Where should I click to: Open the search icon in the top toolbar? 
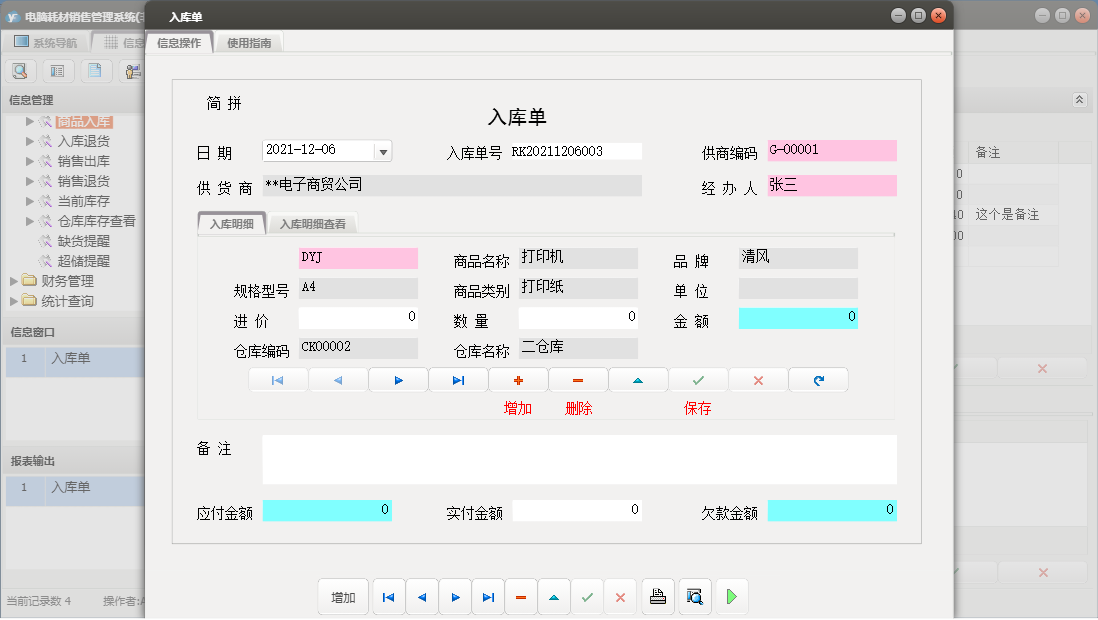pos(20,70)
